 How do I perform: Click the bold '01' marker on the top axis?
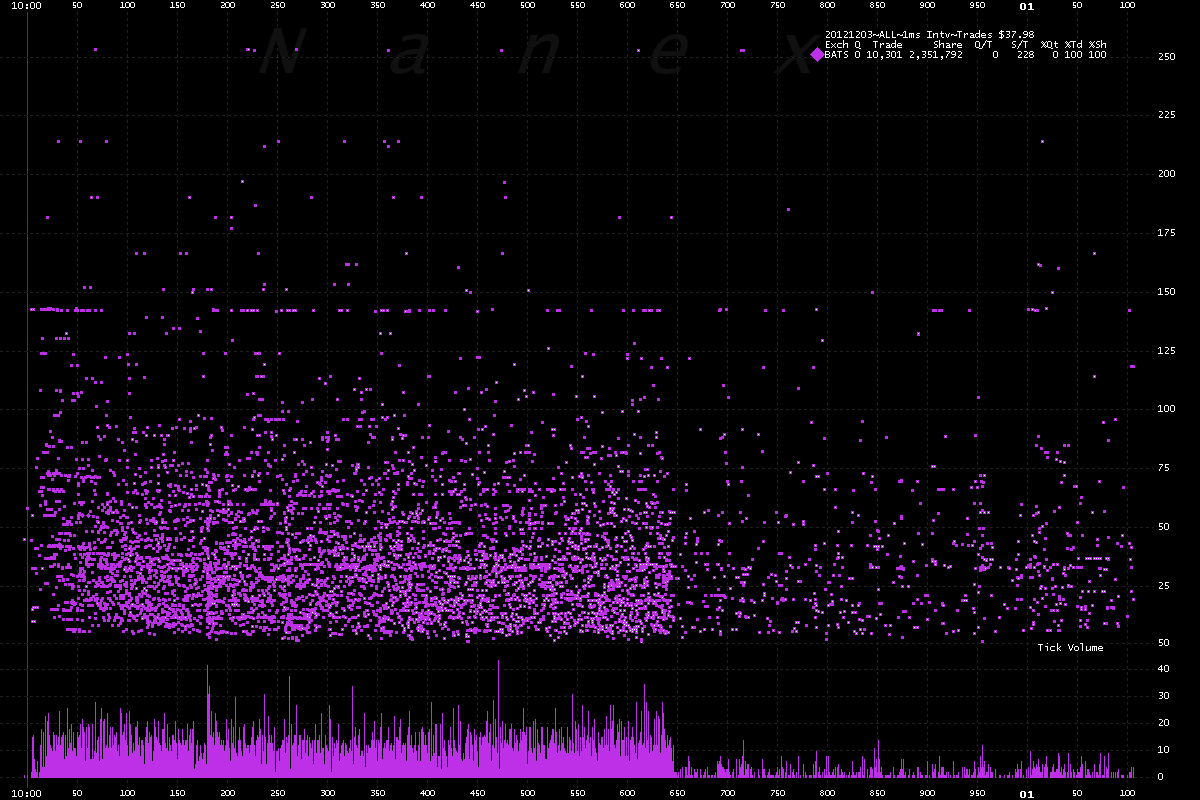click(x=1026, y=6)
